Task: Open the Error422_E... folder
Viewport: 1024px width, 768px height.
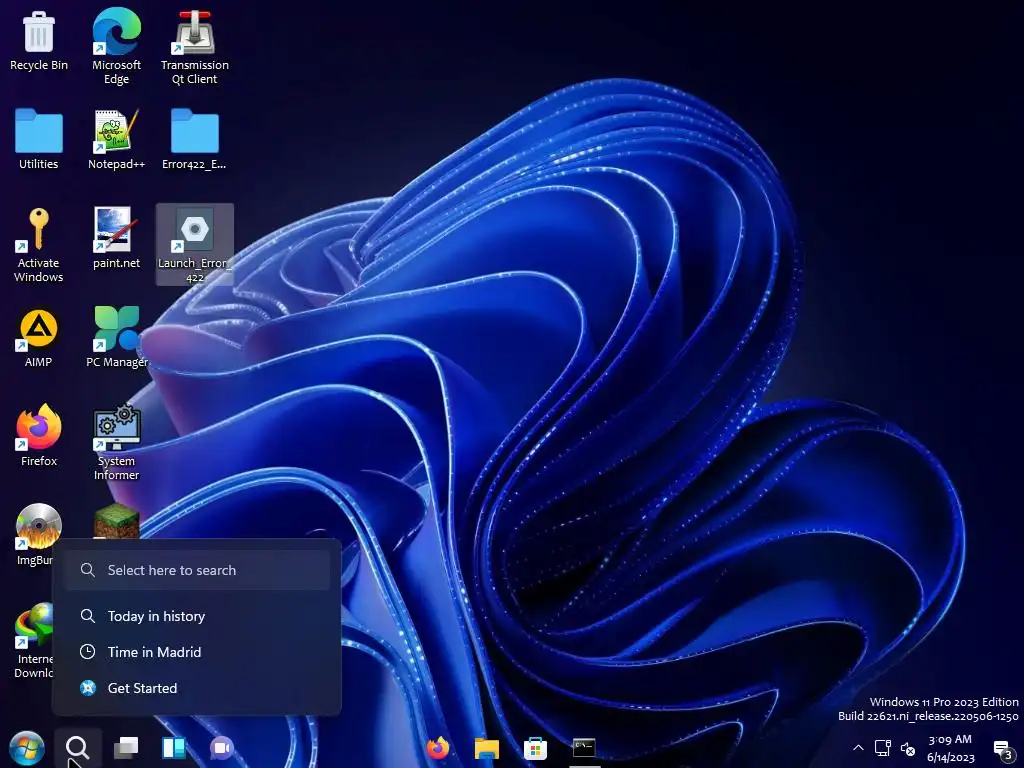Action: [x=195, y=138]
